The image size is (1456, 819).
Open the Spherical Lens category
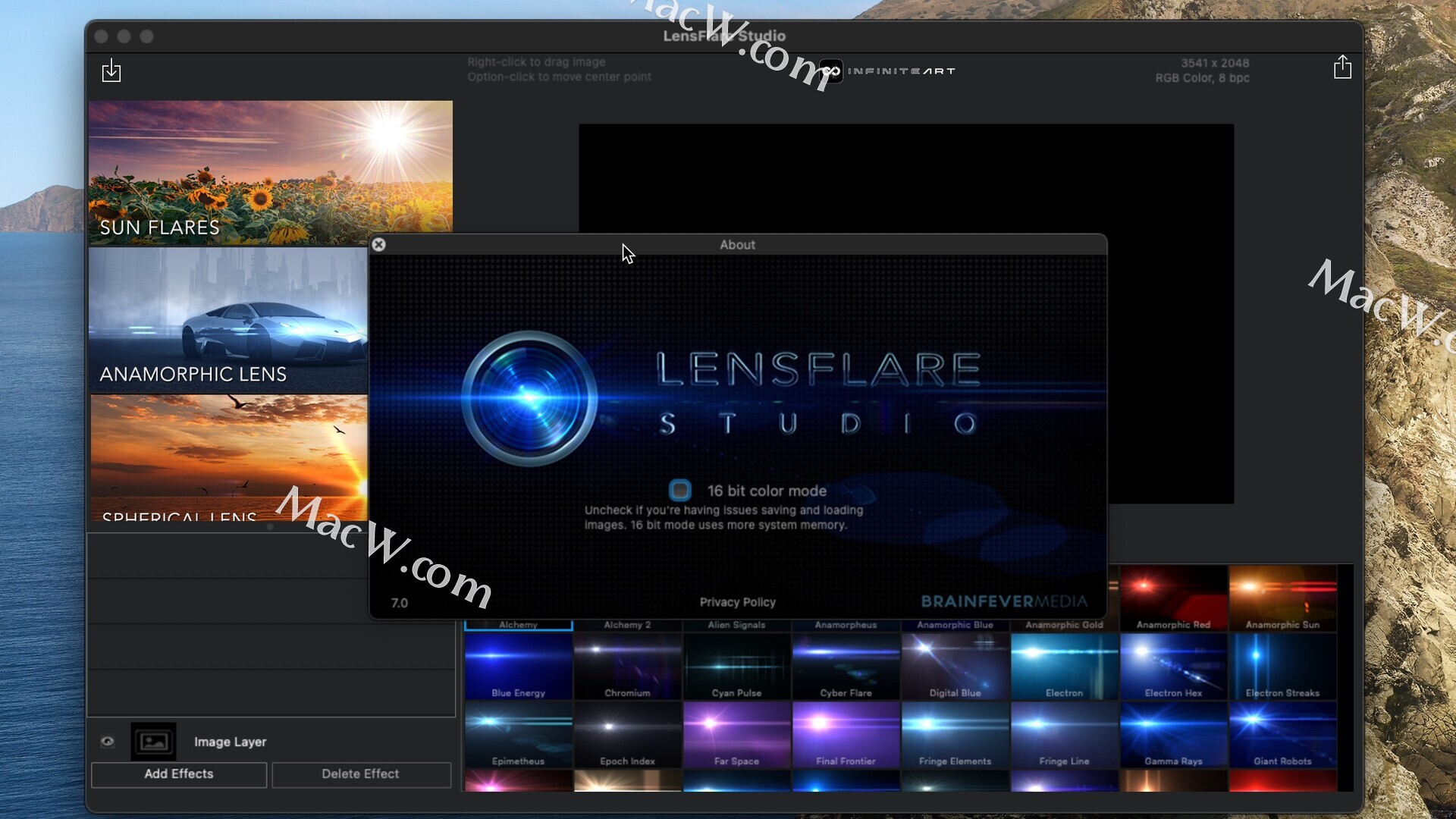[228, 458]
